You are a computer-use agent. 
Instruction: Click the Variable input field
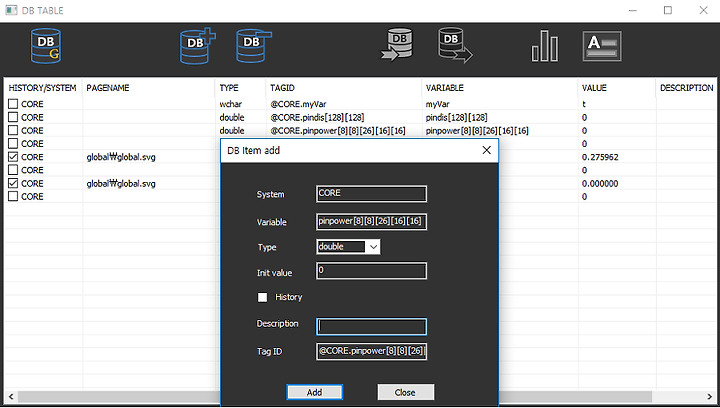(371, 222)
